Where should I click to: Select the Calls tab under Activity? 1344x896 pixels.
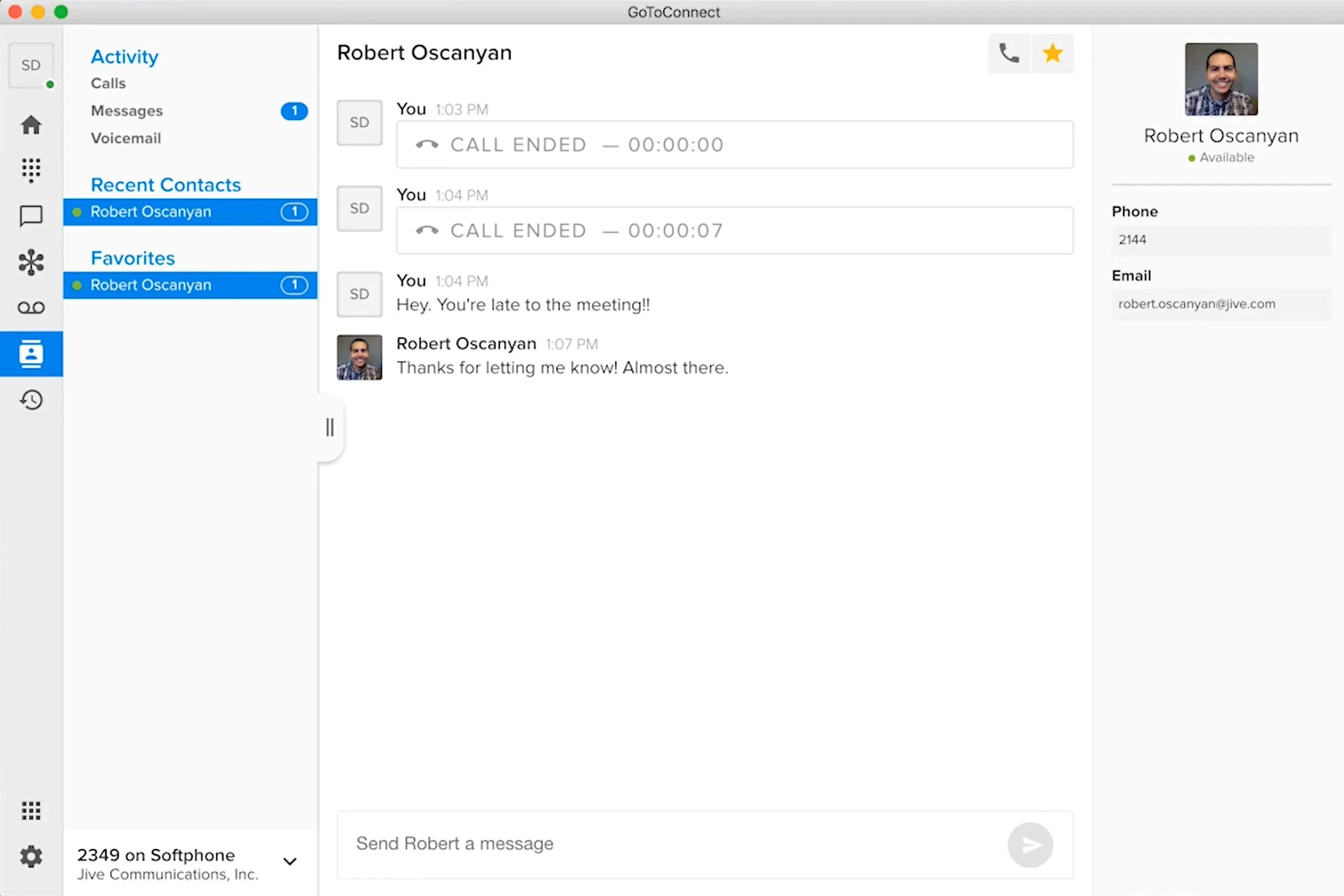point(108,83)
